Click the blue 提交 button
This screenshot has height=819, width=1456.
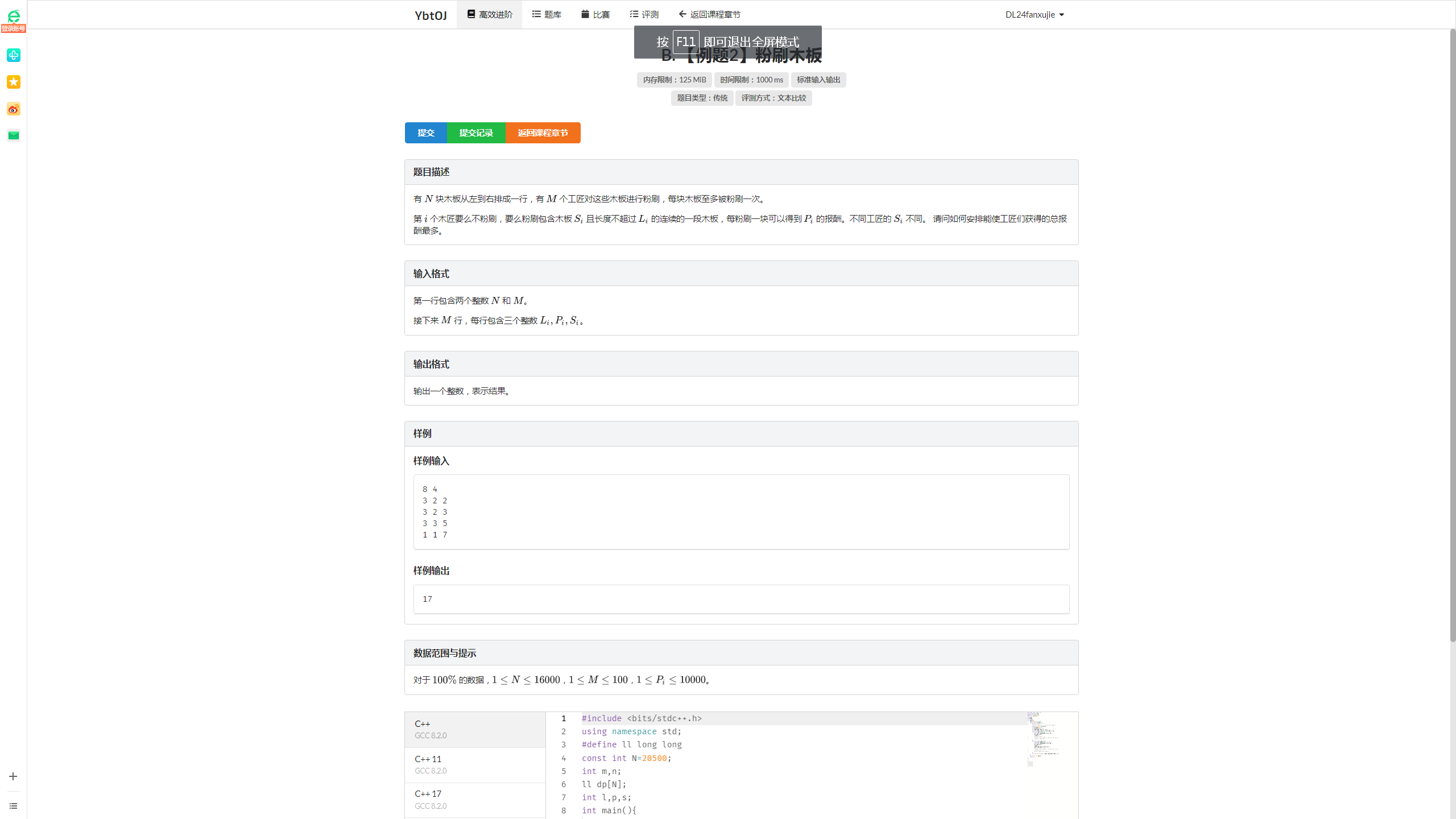tap(426, 133)
